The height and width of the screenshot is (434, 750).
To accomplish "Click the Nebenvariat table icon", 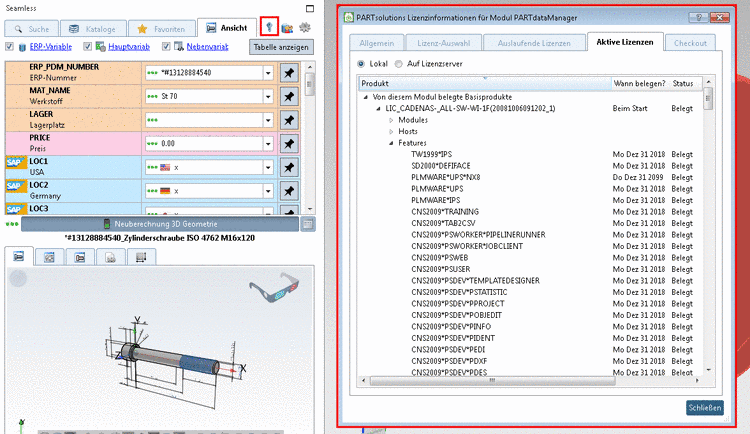I will point(179,46).
